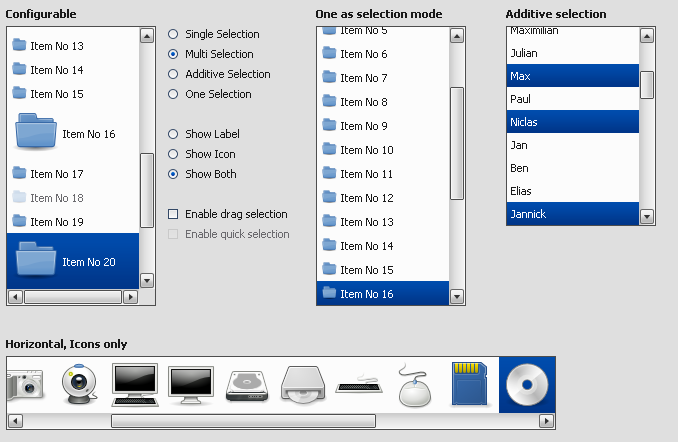This screenshot has width=678, height=442.
Task: Choose the optical disc drive icon
Action: (x=302, y=384)
